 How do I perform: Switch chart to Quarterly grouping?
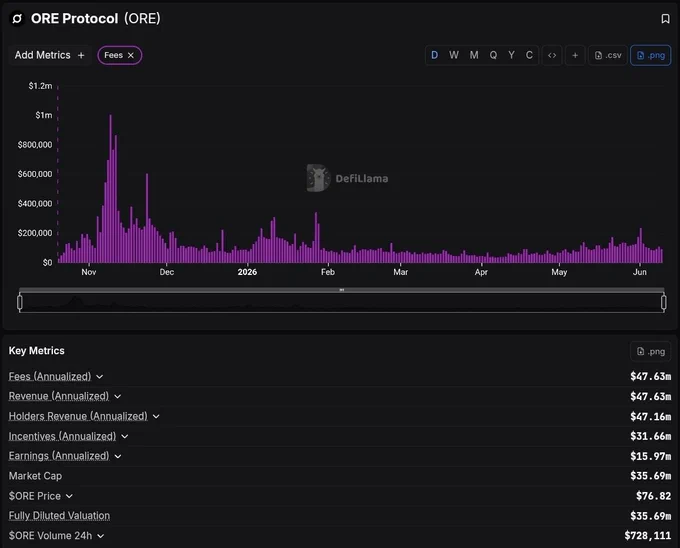(x=493, y=55)
